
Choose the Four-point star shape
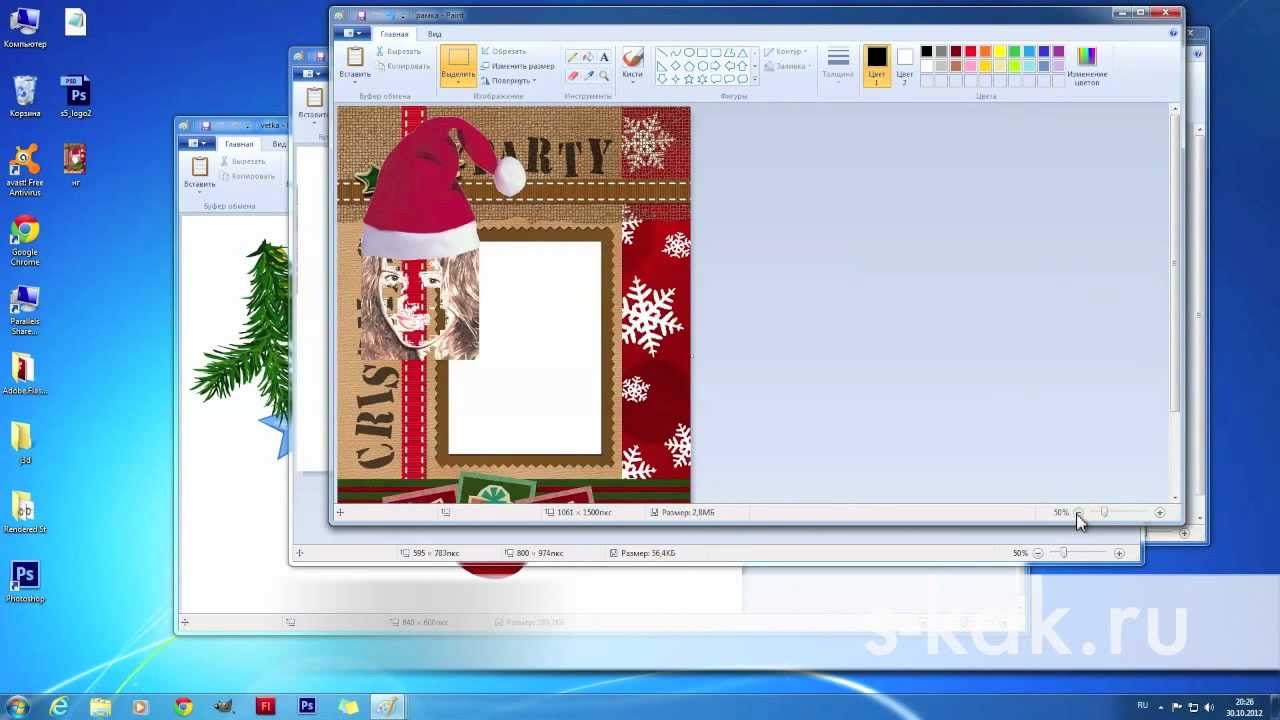[676, 79]
